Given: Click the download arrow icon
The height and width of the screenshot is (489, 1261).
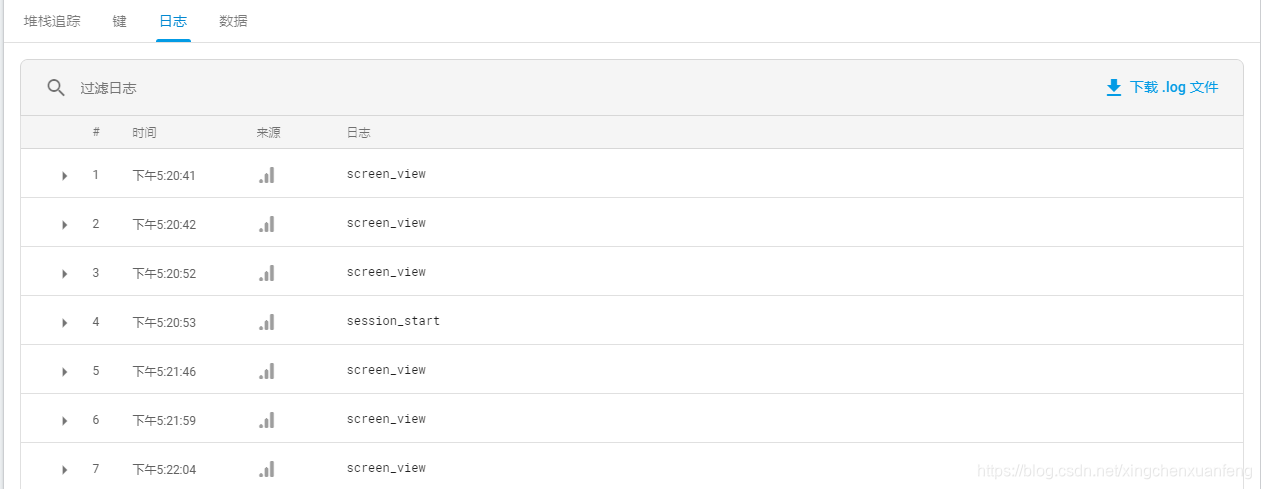Looking at the screenshot, I should click(1114, 88).
